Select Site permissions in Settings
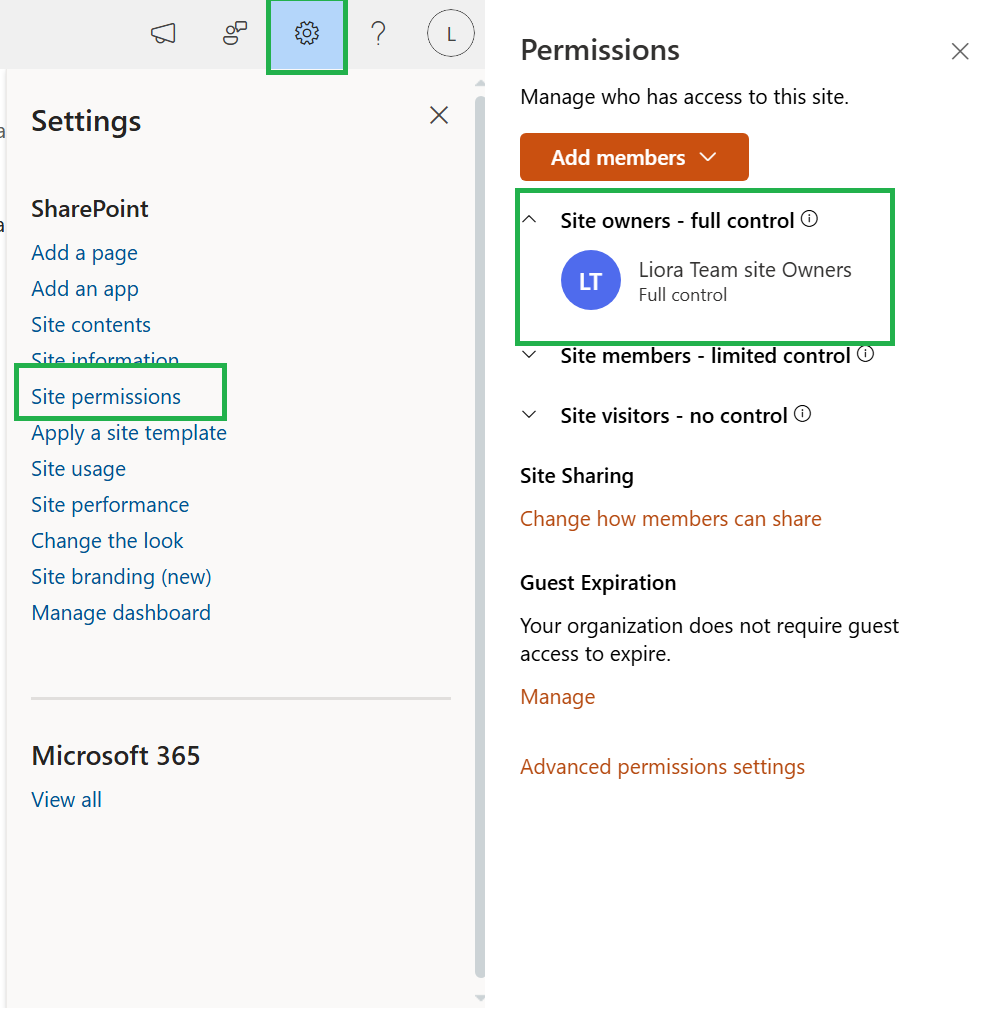 coord(106,397)
